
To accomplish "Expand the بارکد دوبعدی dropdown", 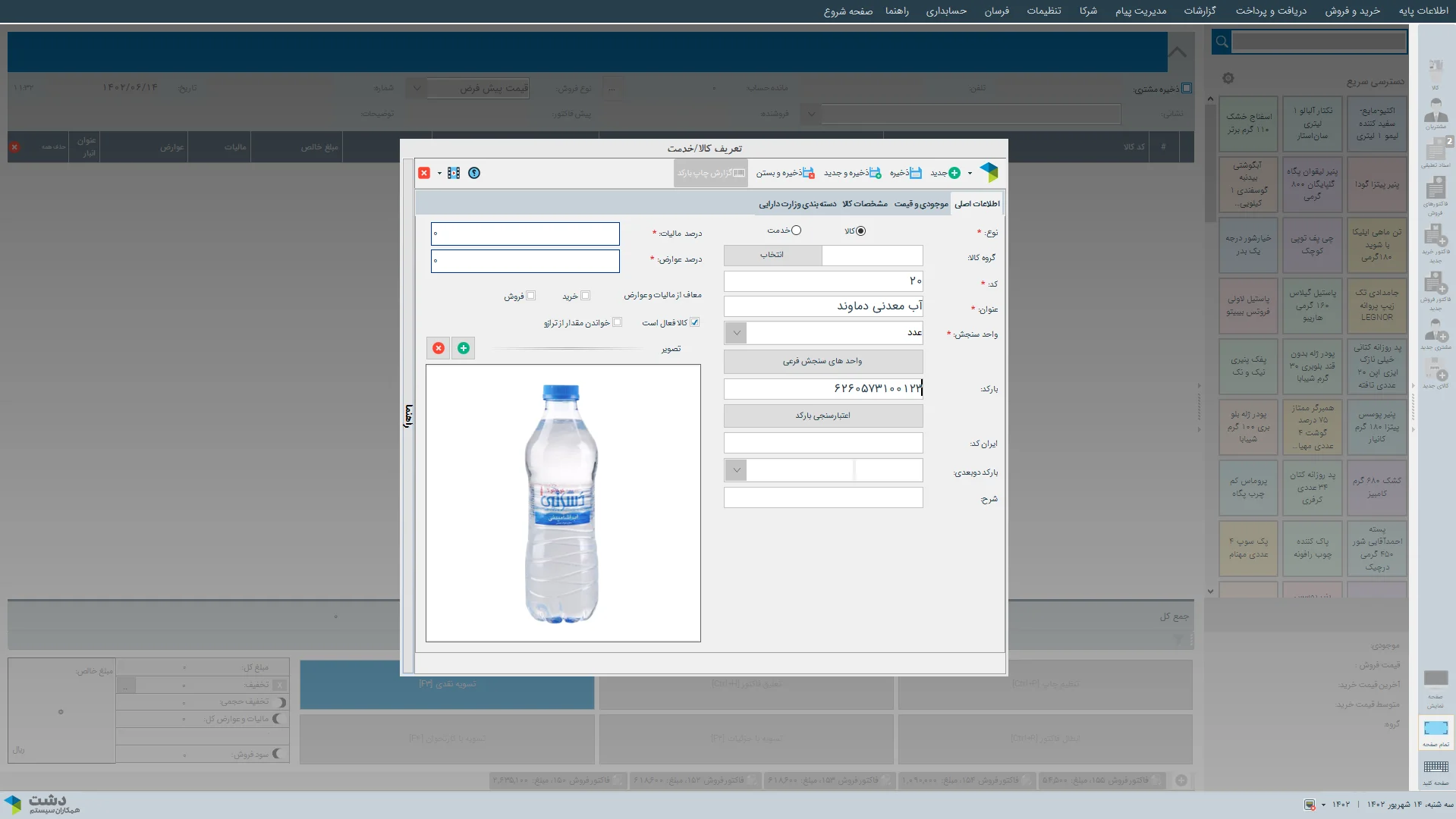I will pyautogui.click(x=736, y=470).
